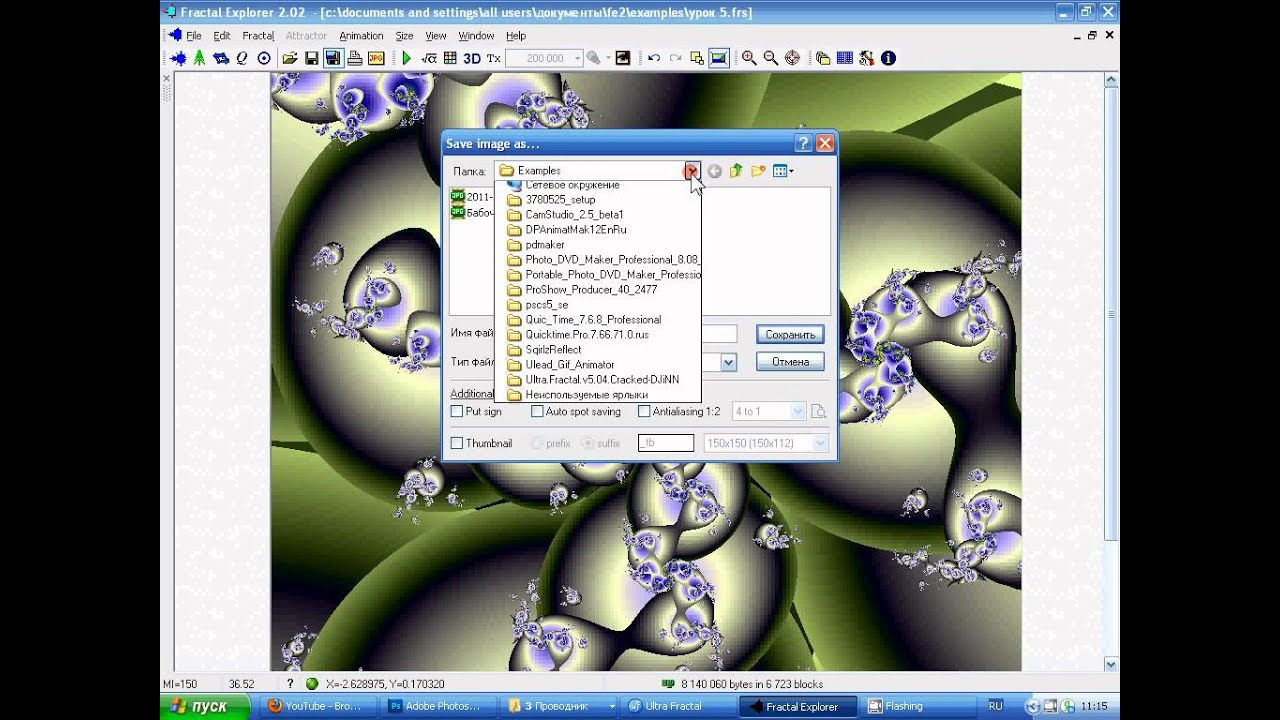Enable the Put sign checkbox
The image size is (1280, 720).
point(457,411)
